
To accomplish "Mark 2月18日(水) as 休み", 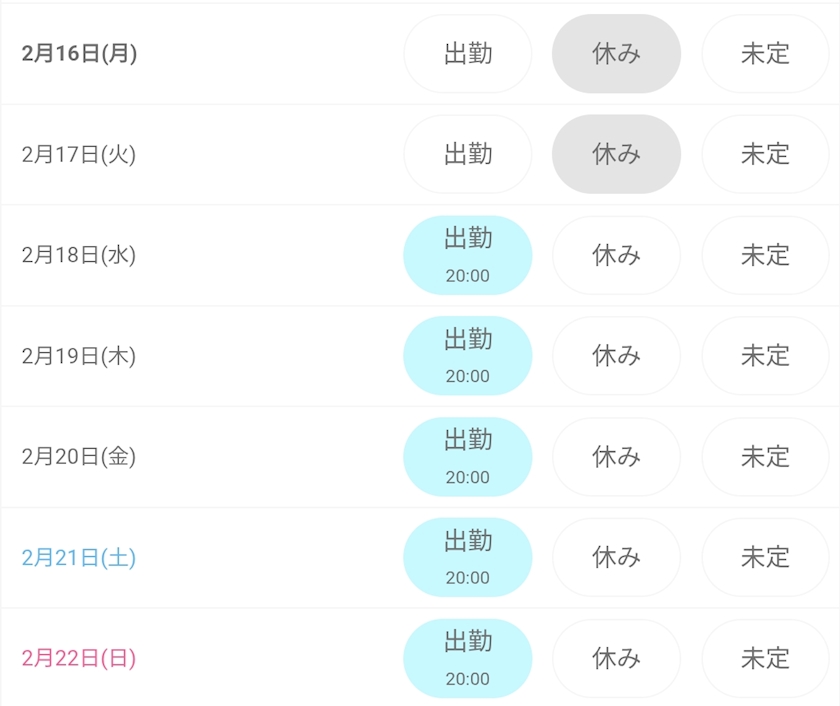I will tap(617, 255).
